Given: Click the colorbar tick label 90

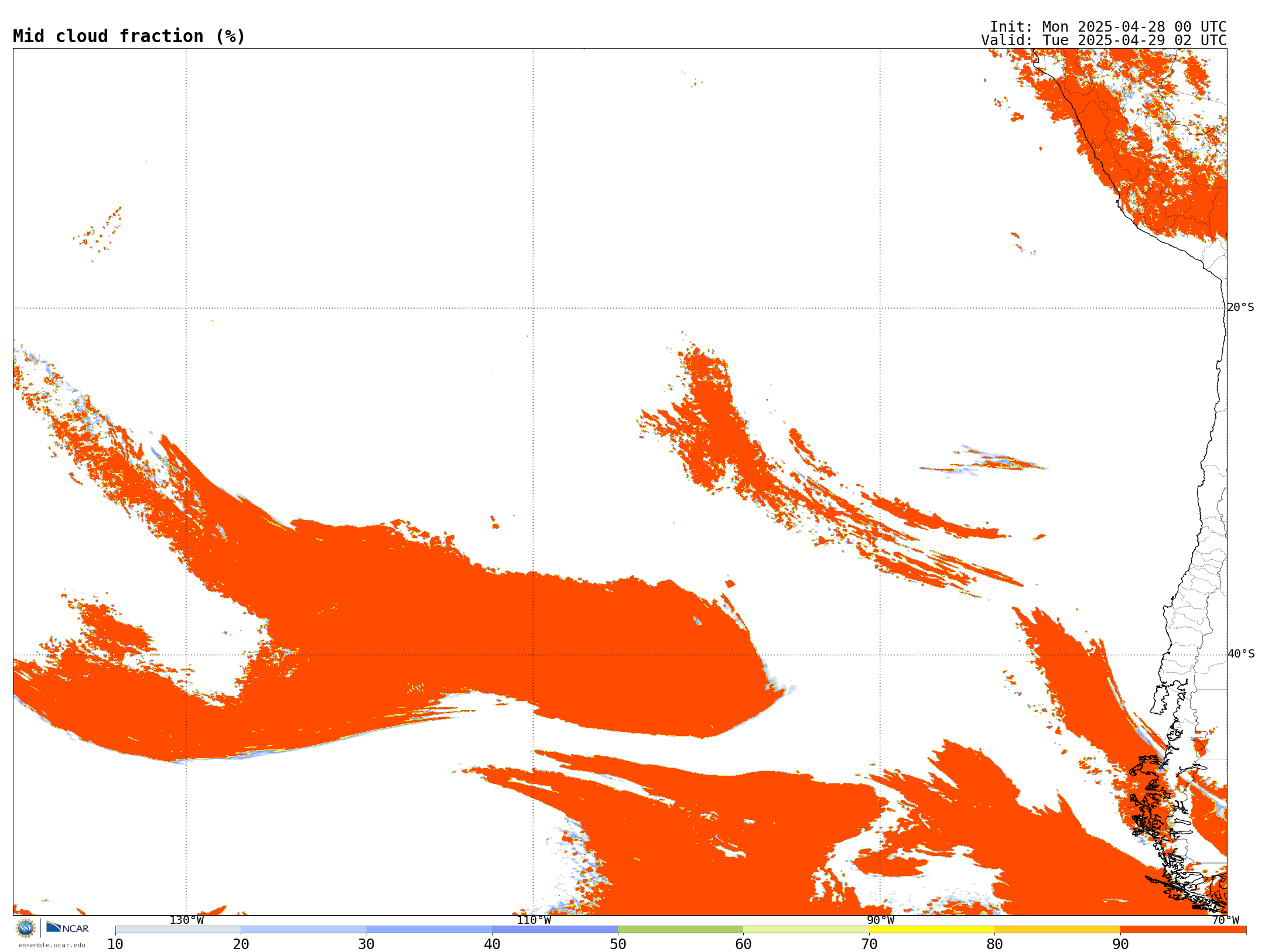Looking at the screenshot, I should [1120, 944].
